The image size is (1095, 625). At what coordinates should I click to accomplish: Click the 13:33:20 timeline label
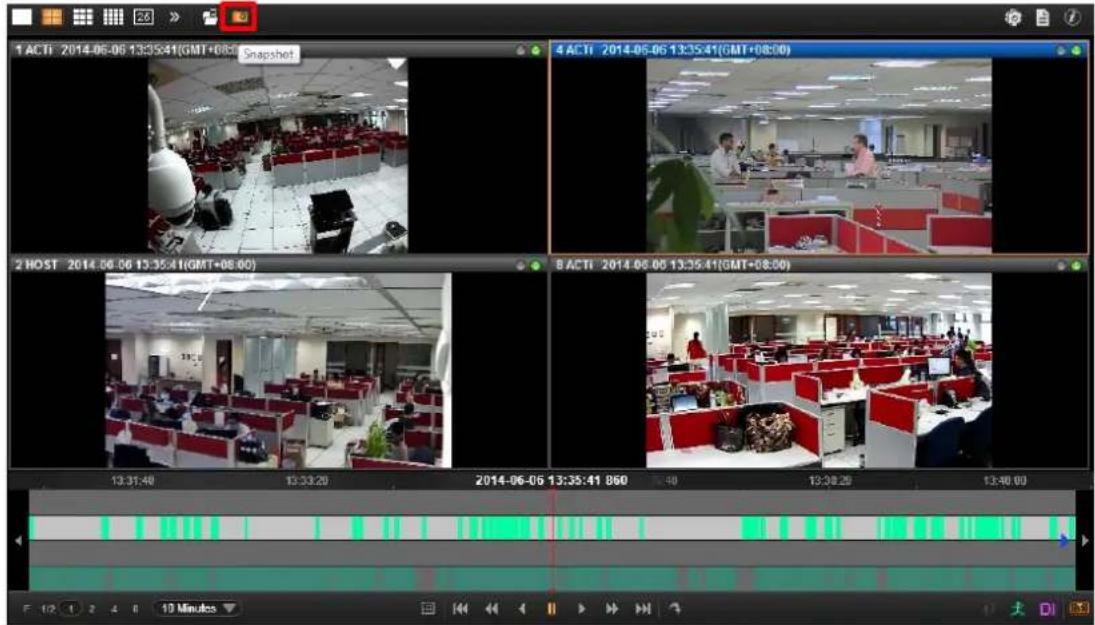click(x=307, y=480)
